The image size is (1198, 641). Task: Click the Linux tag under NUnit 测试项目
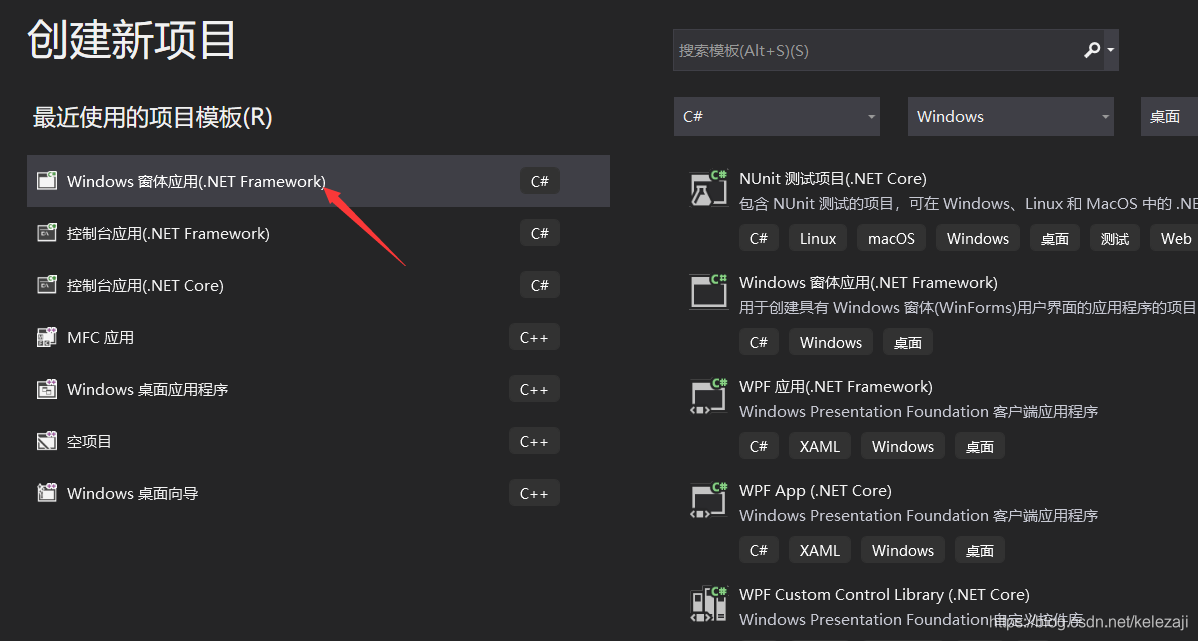818,238
